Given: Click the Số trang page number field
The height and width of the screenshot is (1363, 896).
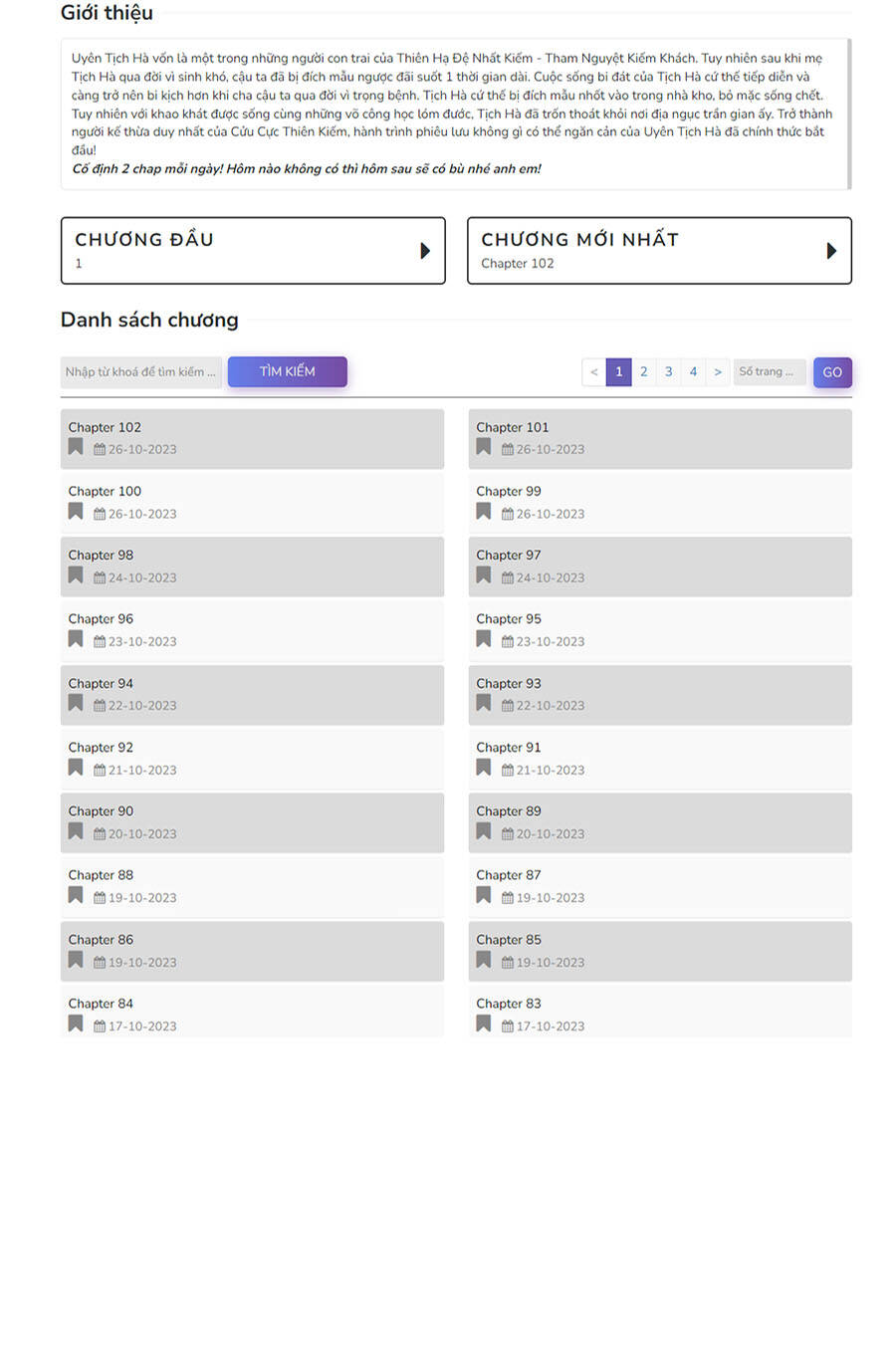Looking at the screenshot, I should pyautogui.click(x=770, y=372).
